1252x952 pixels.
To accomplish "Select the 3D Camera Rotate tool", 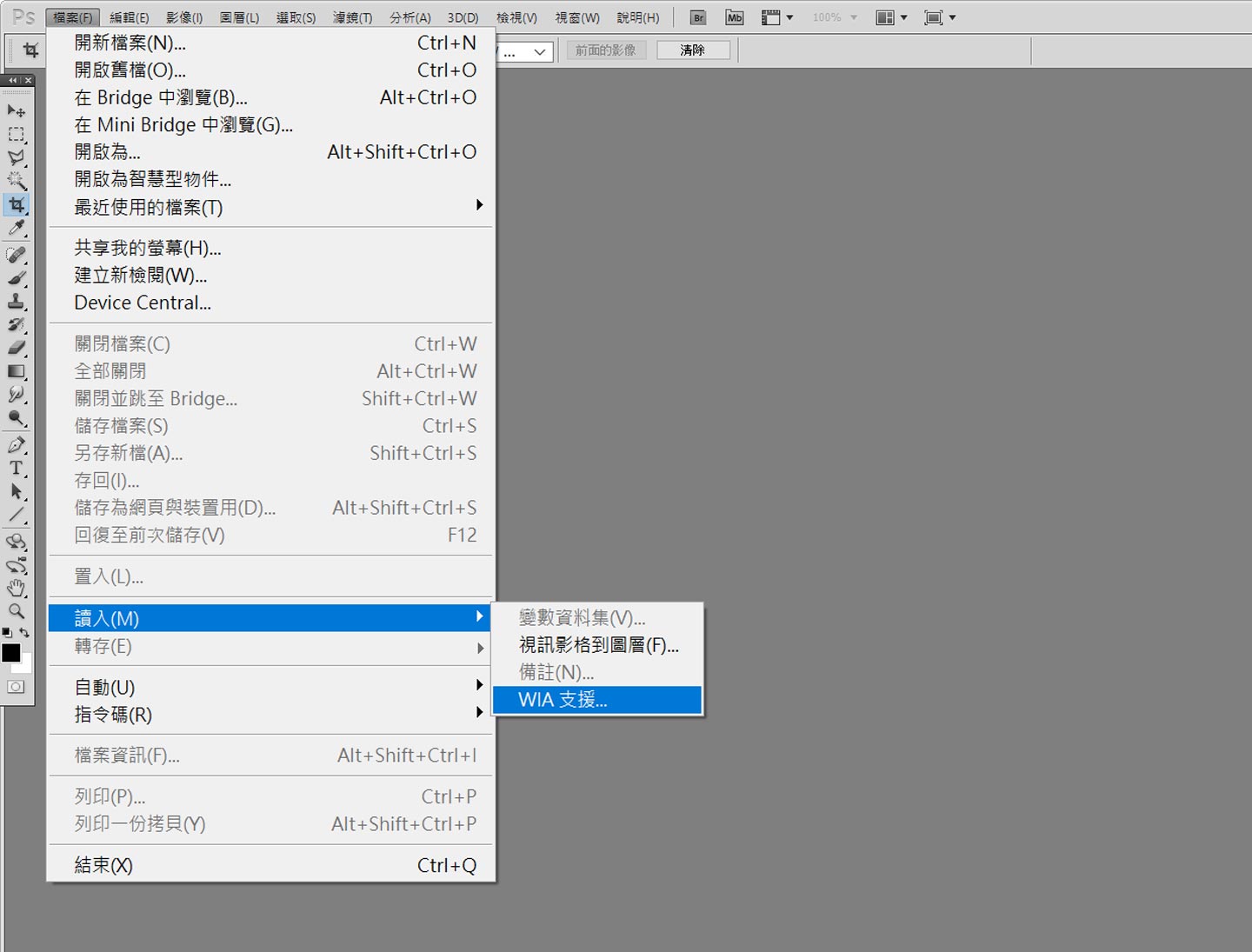I will click(x=17, y=565).
